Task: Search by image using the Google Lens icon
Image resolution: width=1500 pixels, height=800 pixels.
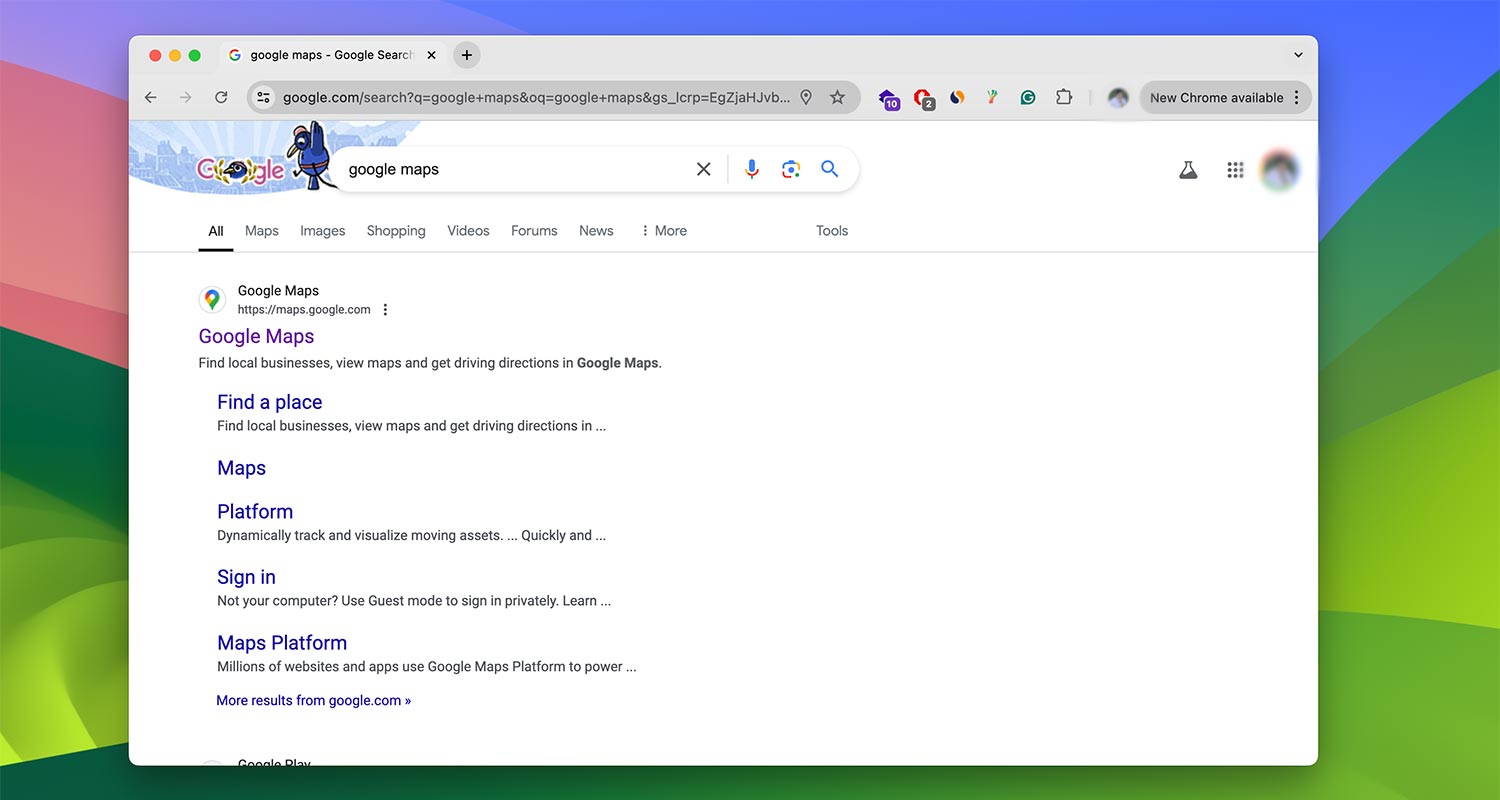Action: tap(790, 169)
